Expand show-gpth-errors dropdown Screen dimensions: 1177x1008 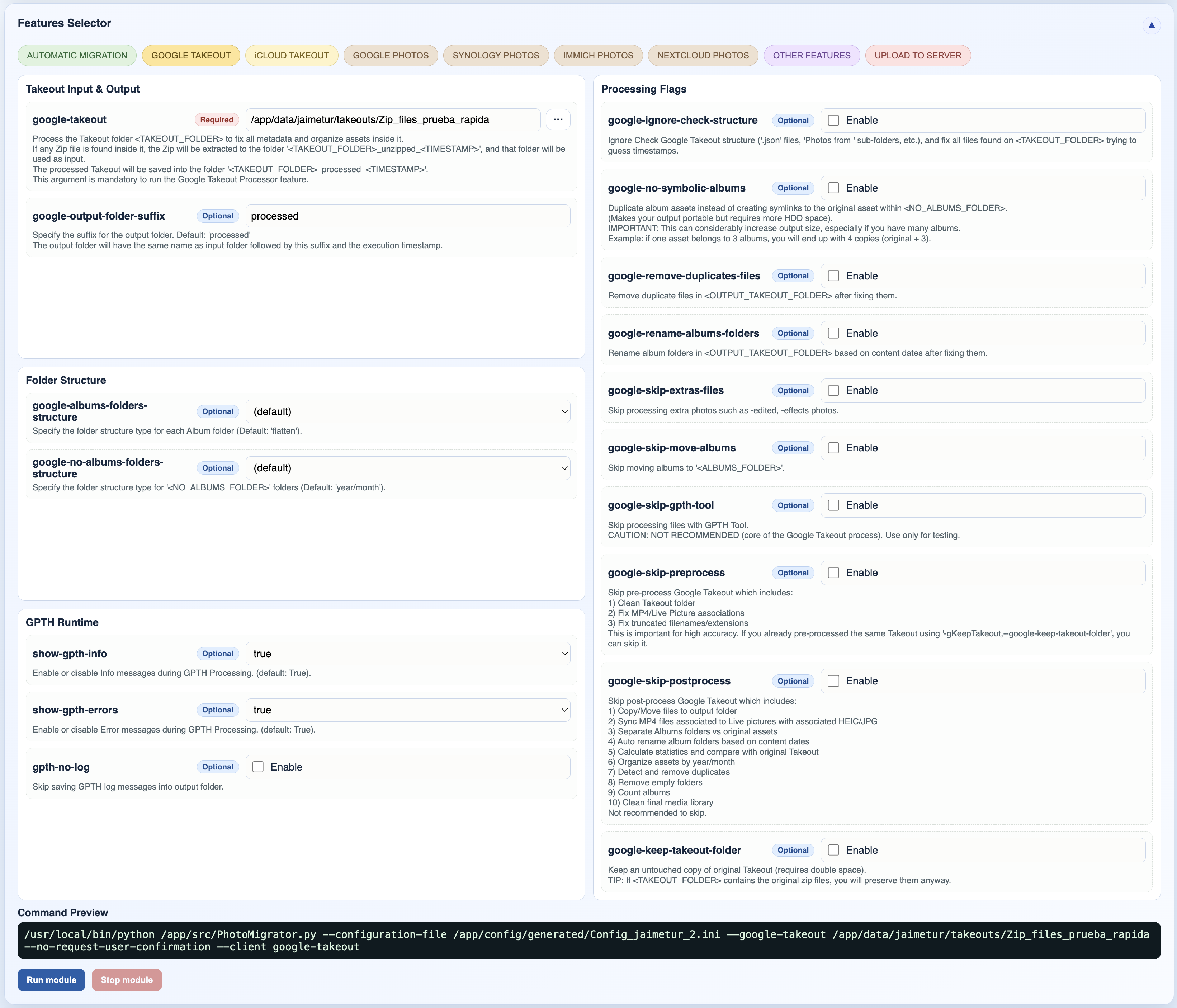click(x=408, y=710)
